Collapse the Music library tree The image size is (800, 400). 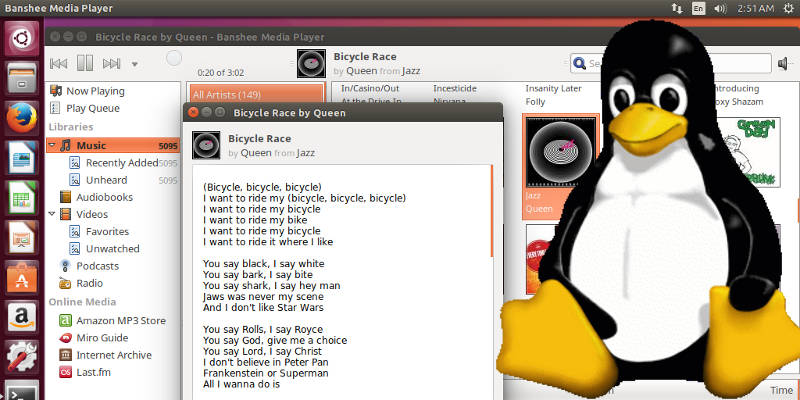(52, 146)
